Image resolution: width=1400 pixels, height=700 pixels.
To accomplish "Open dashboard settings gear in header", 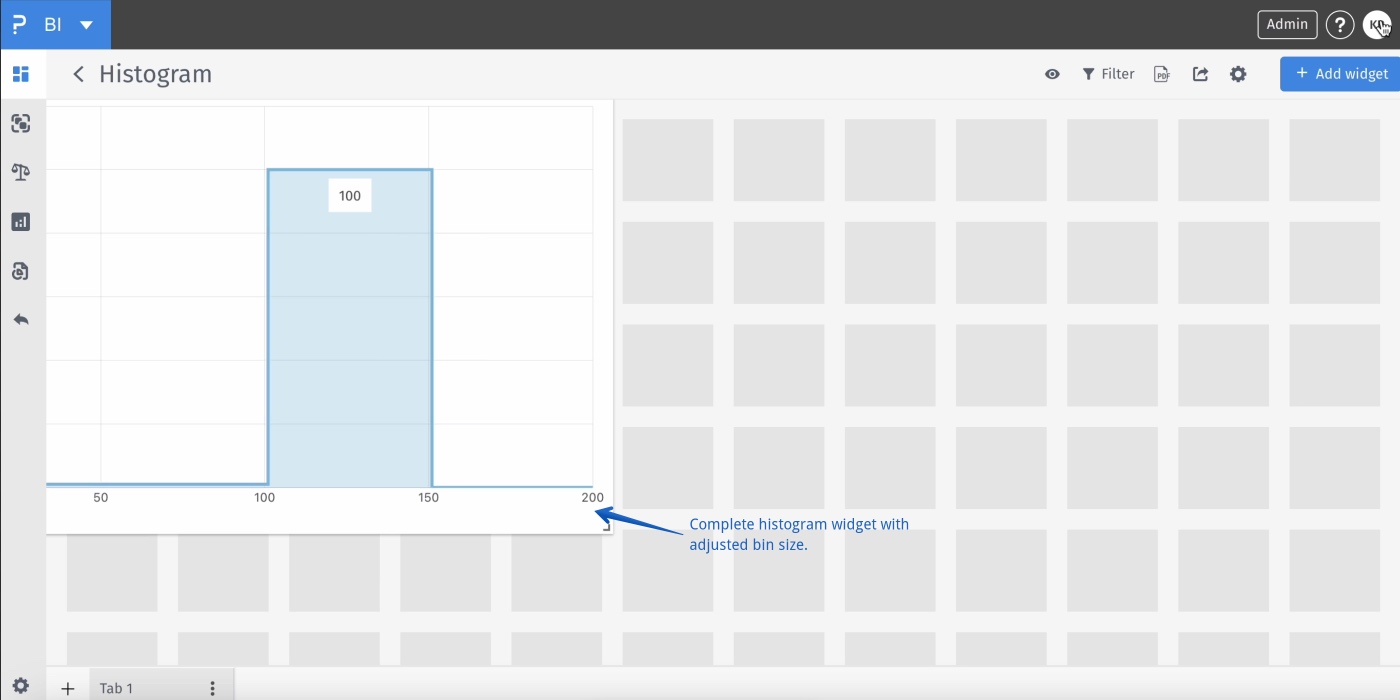I will point(1238,74).
